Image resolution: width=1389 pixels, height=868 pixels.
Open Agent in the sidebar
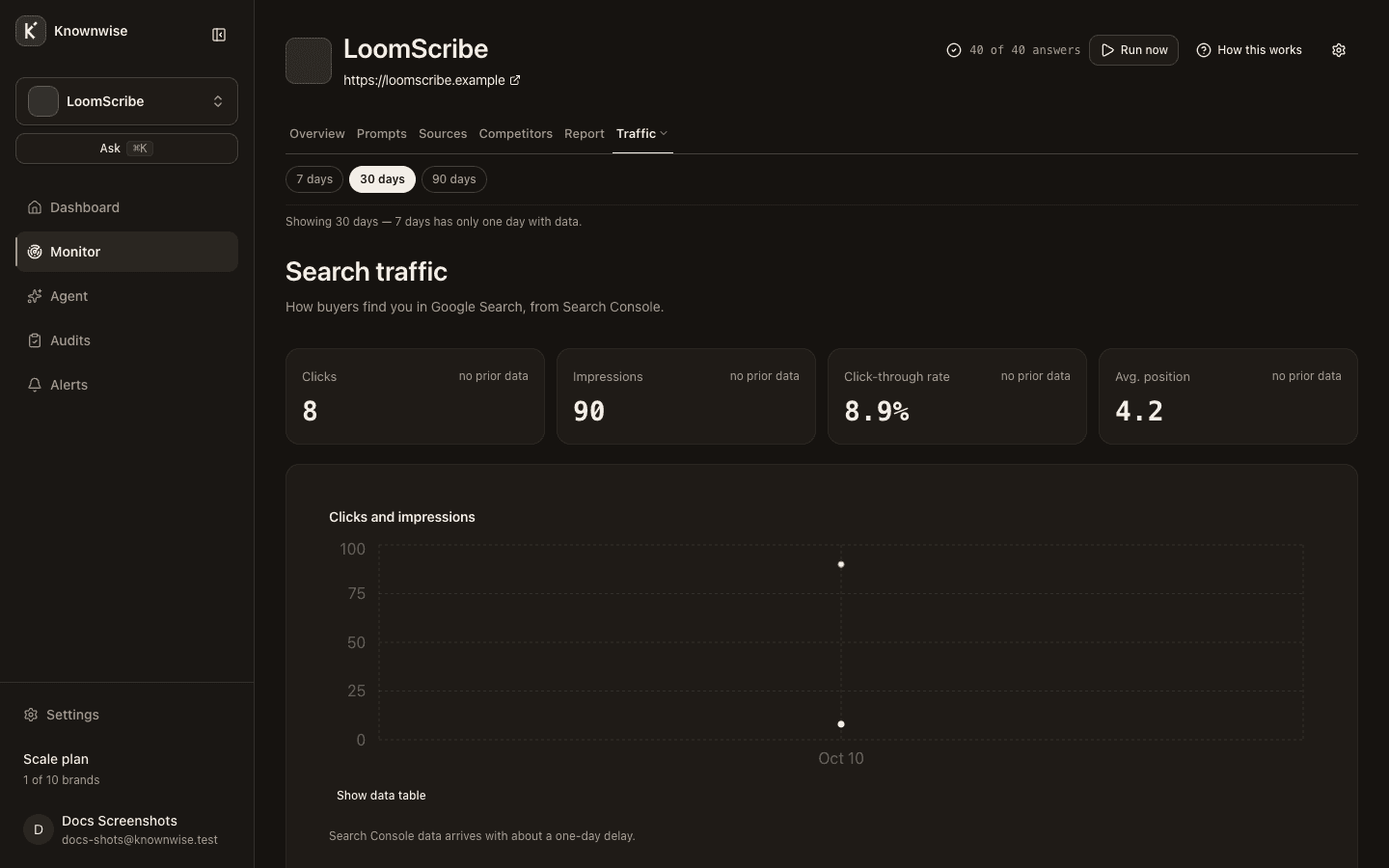coord(126,296)
